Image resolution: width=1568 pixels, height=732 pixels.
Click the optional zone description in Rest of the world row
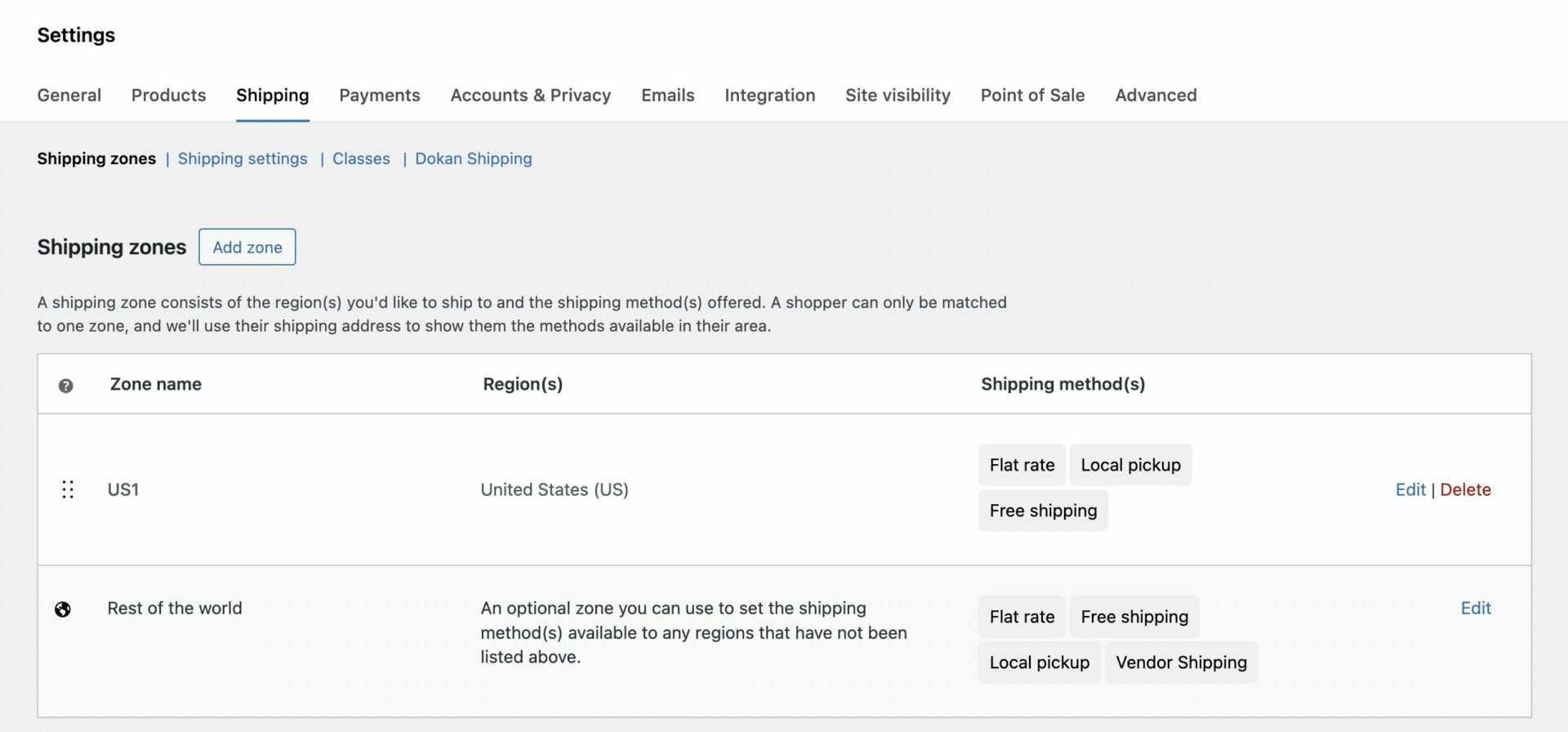pos(694,632)
